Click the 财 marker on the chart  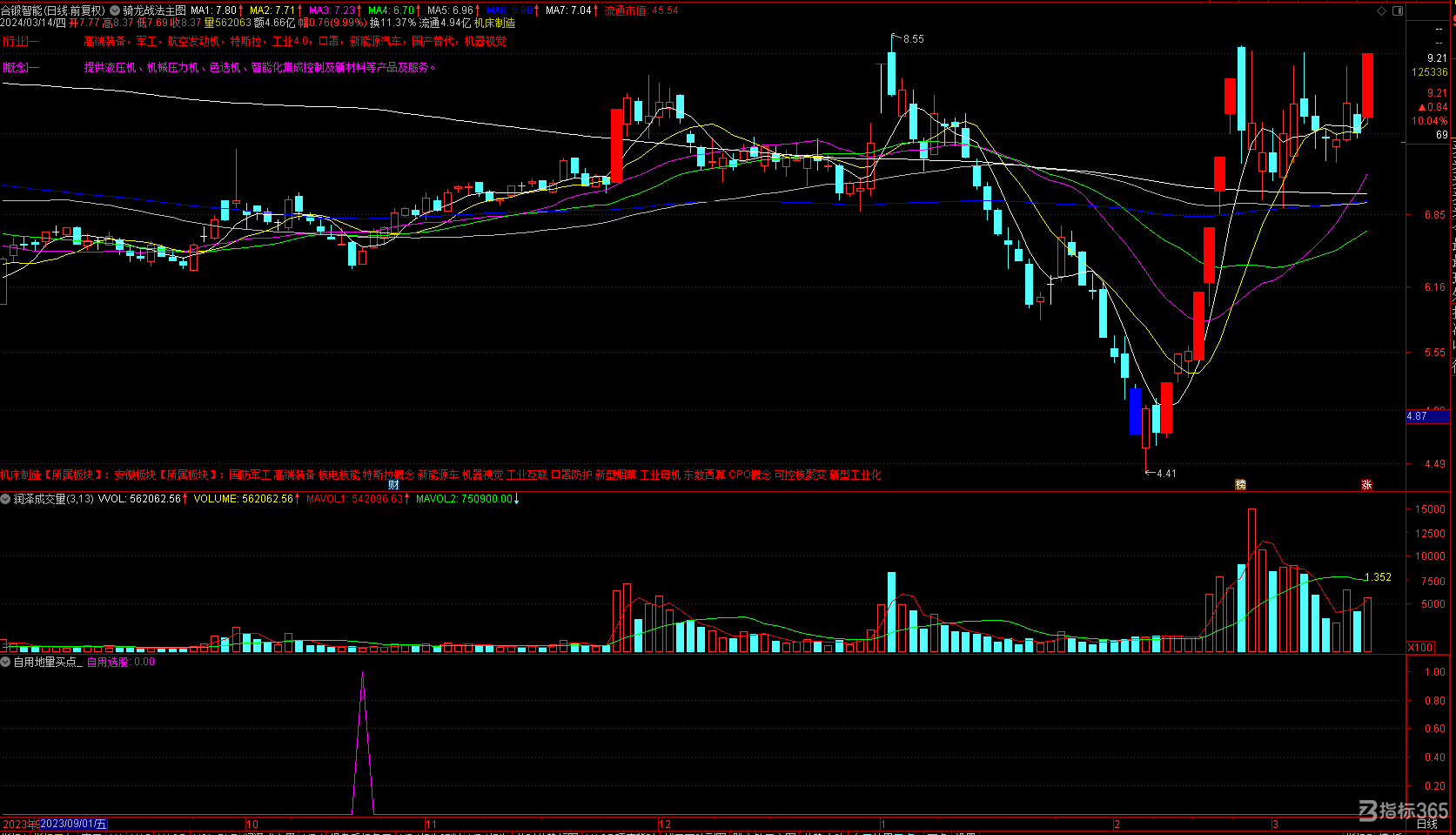click(x=393, y=485)
